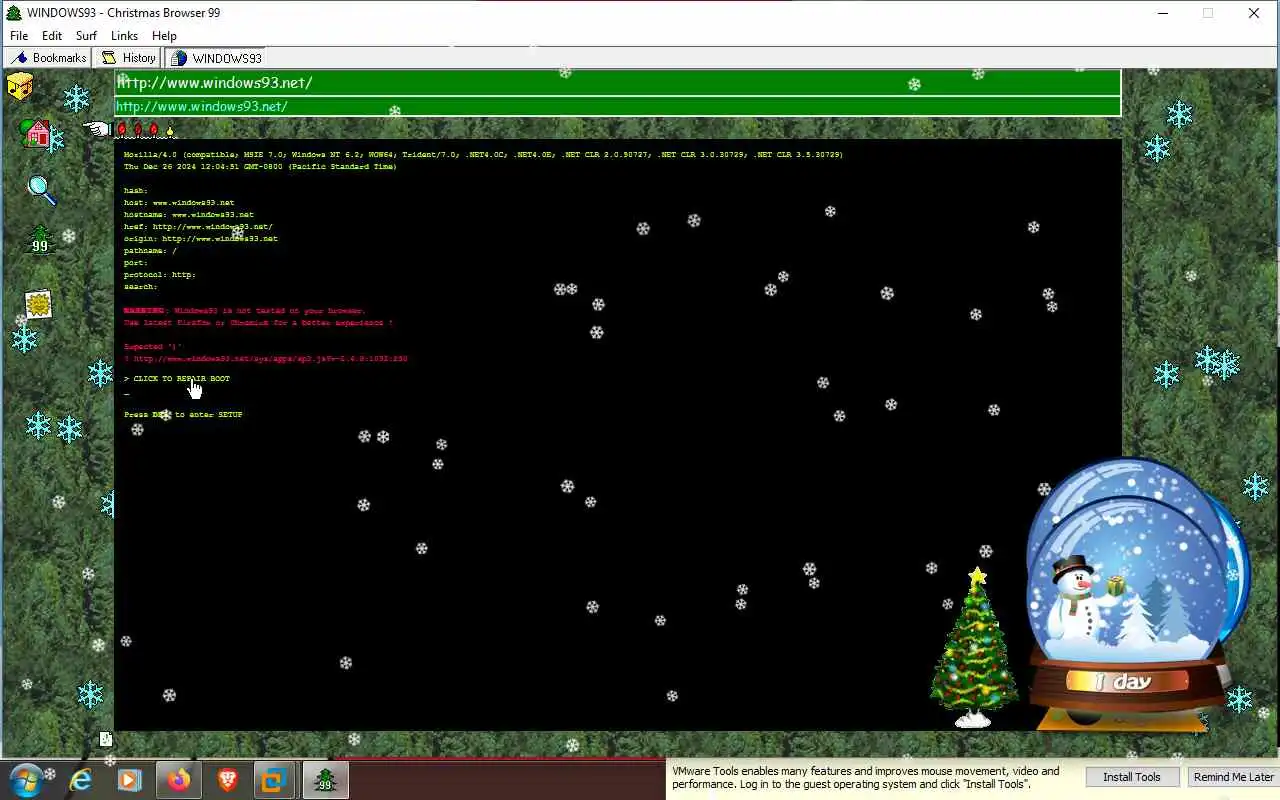Click the 99 Christmas tree sidebar icon
The width and height of the screenshot is (1280, 800).
40,241
